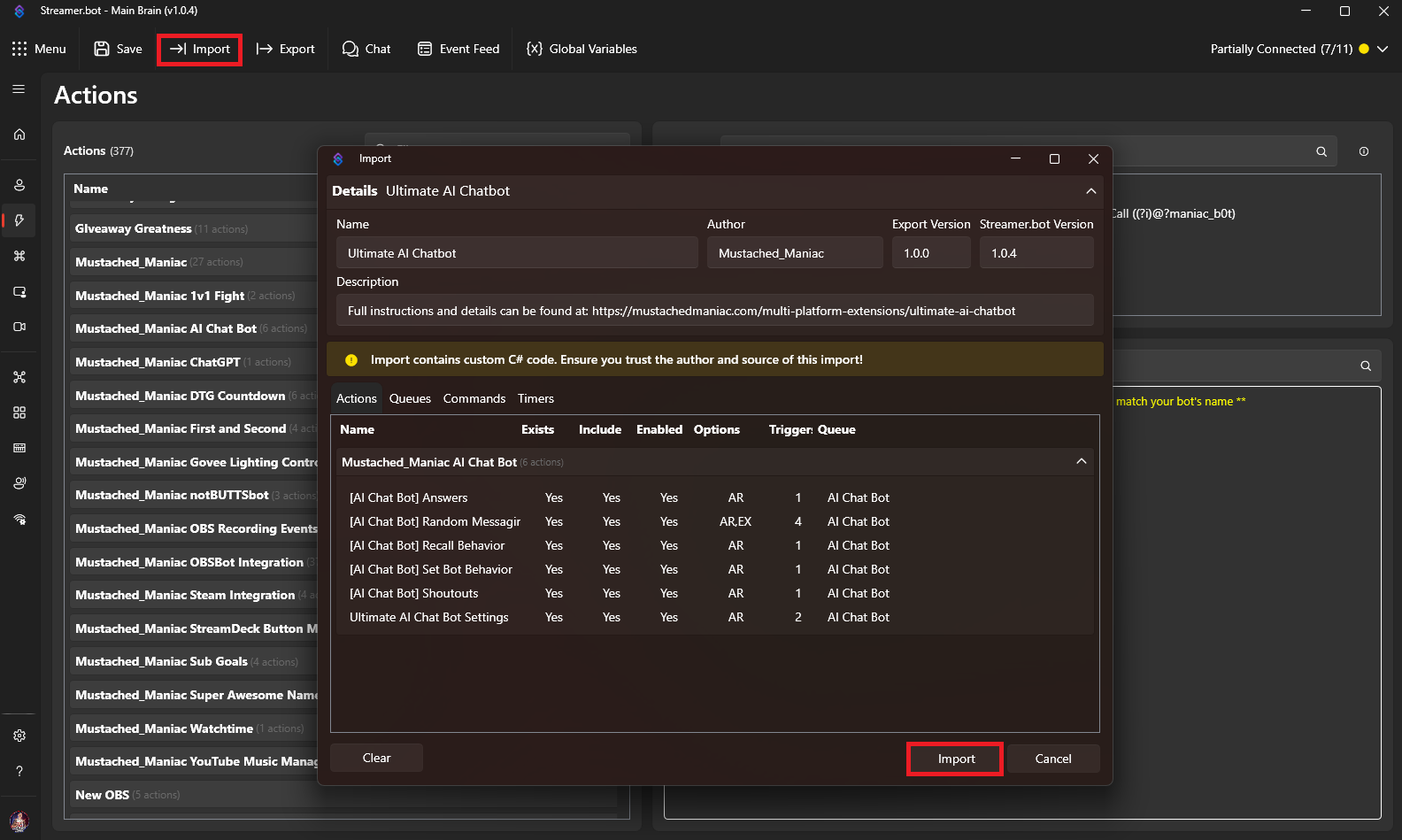Select the [AI Chat Bot] Set Bot Behavior row
Viewport: 1402px width, 840px height.
(x=715, y=569)
